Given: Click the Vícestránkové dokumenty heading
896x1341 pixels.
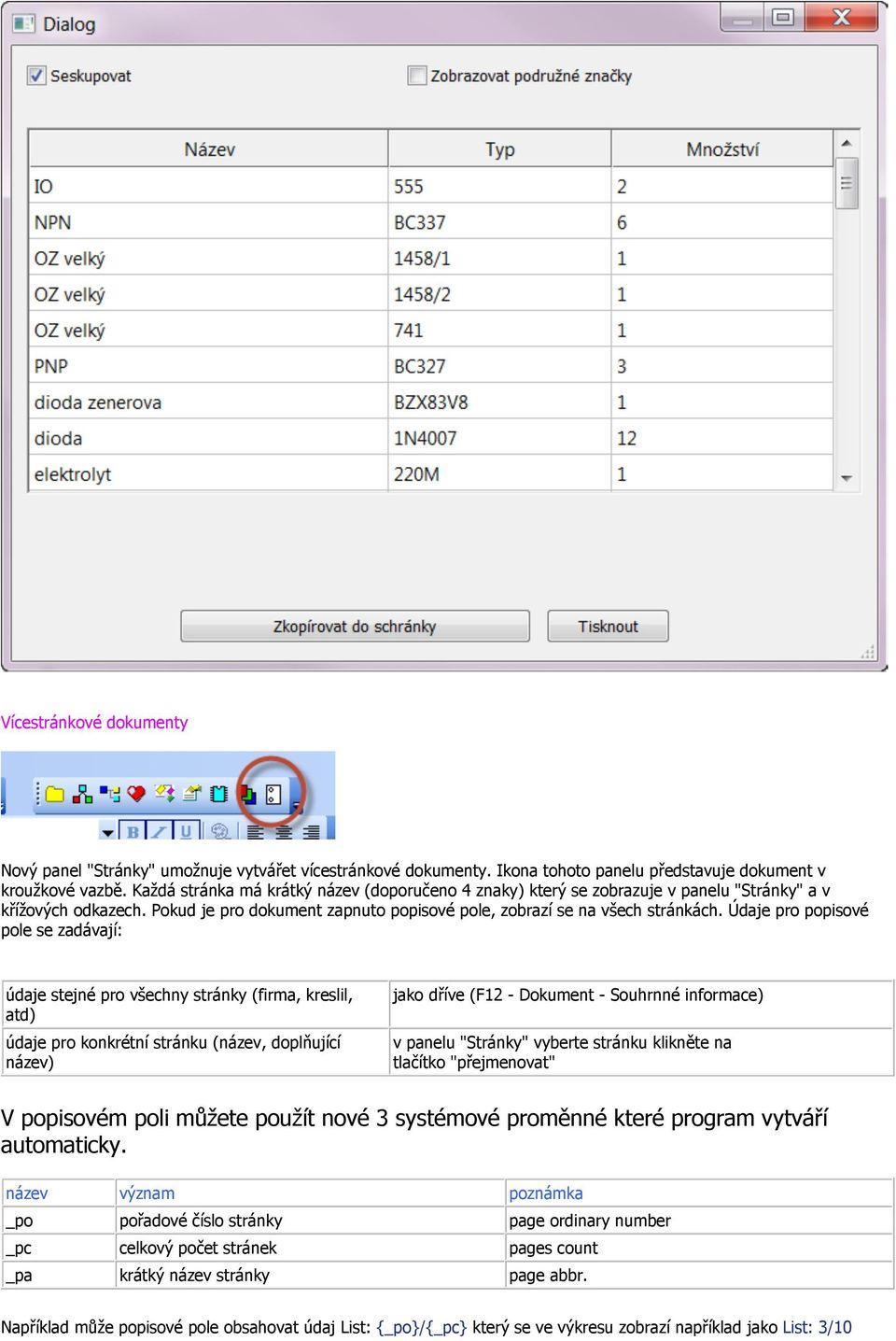Looking at the screenshot, I should point(94,722).
